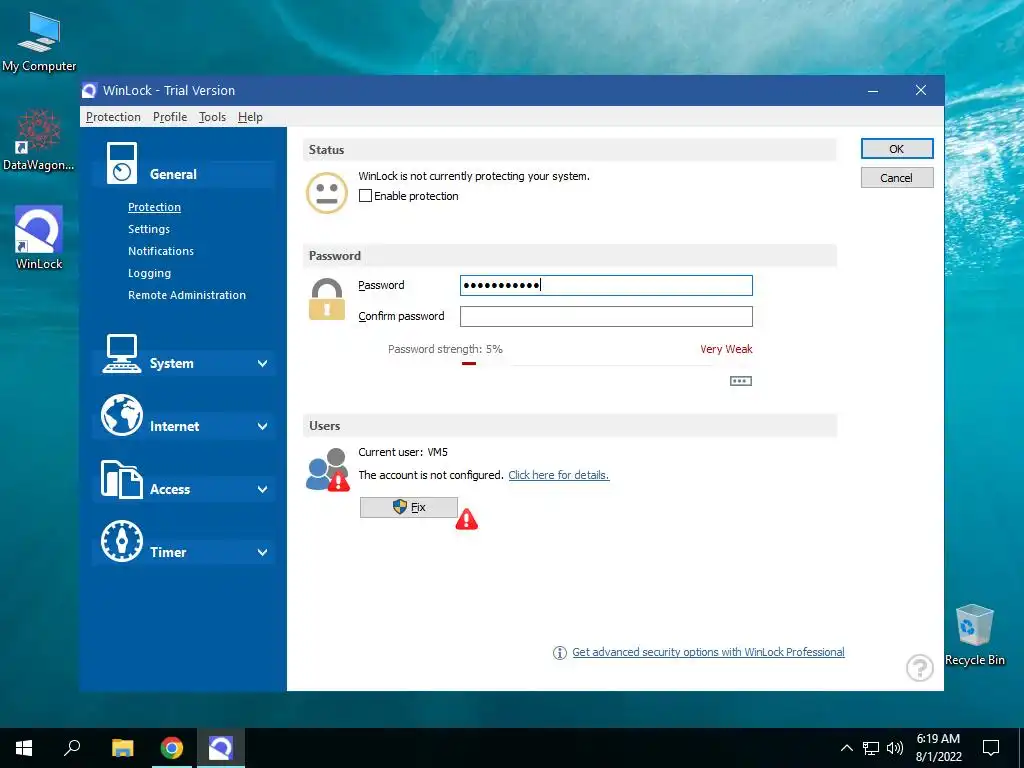The width and height of the screenshot is (1024, 768).
Task: Click the ellipsis password options button
Action: tap(741, 381)
